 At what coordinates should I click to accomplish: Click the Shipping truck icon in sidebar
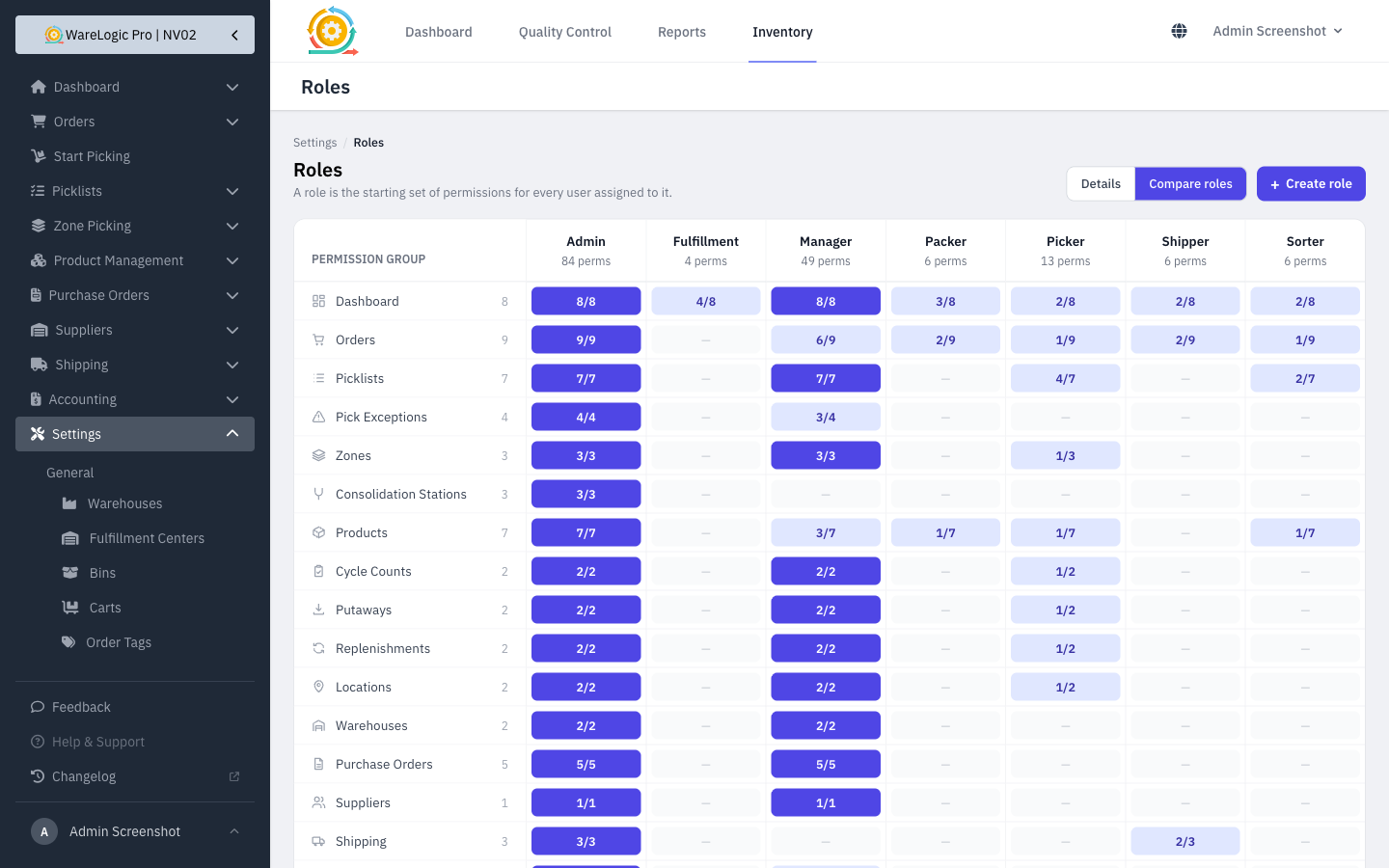[x=40, y=365]
